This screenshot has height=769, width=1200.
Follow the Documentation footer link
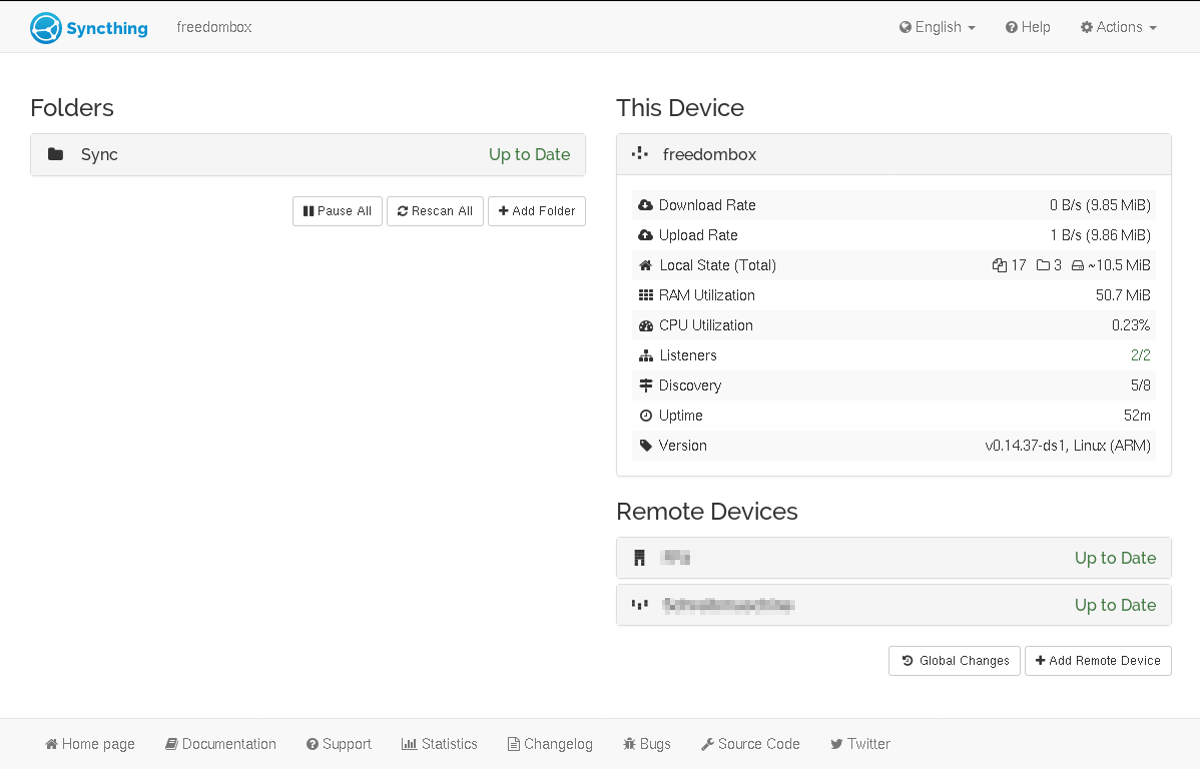tap(221, 744)
